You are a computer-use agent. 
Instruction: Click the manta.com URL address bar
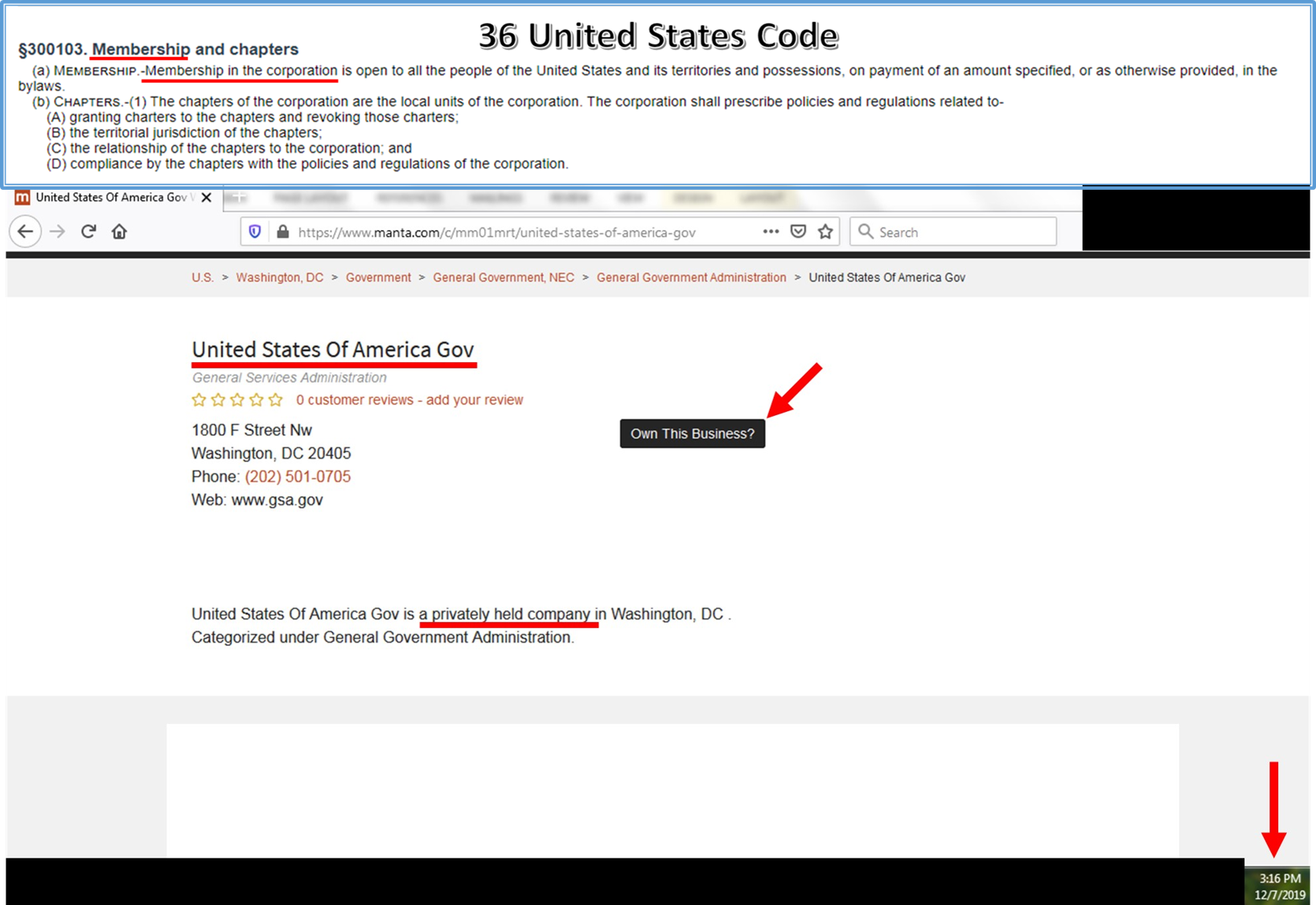[x=496, y=232]
